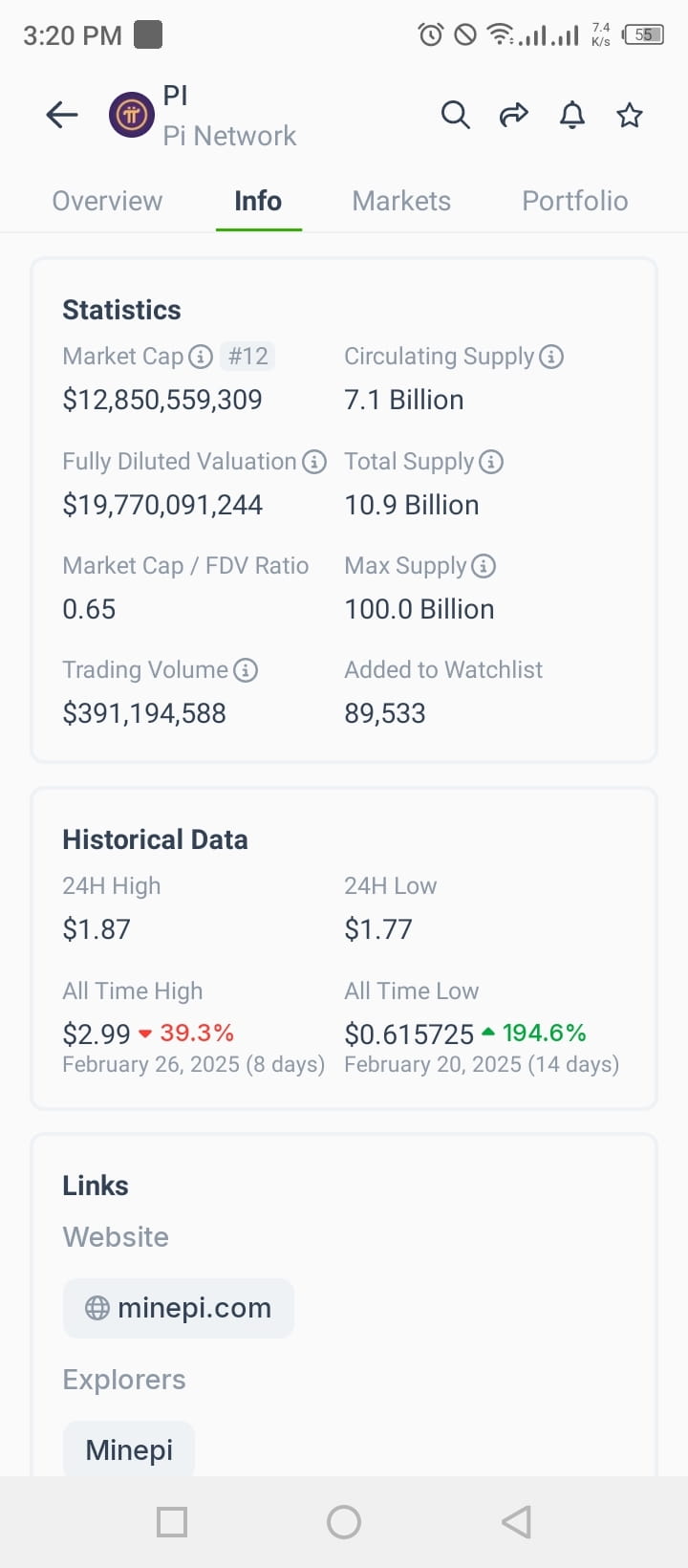Tap the Pi Network coin logo

[132, 116]
